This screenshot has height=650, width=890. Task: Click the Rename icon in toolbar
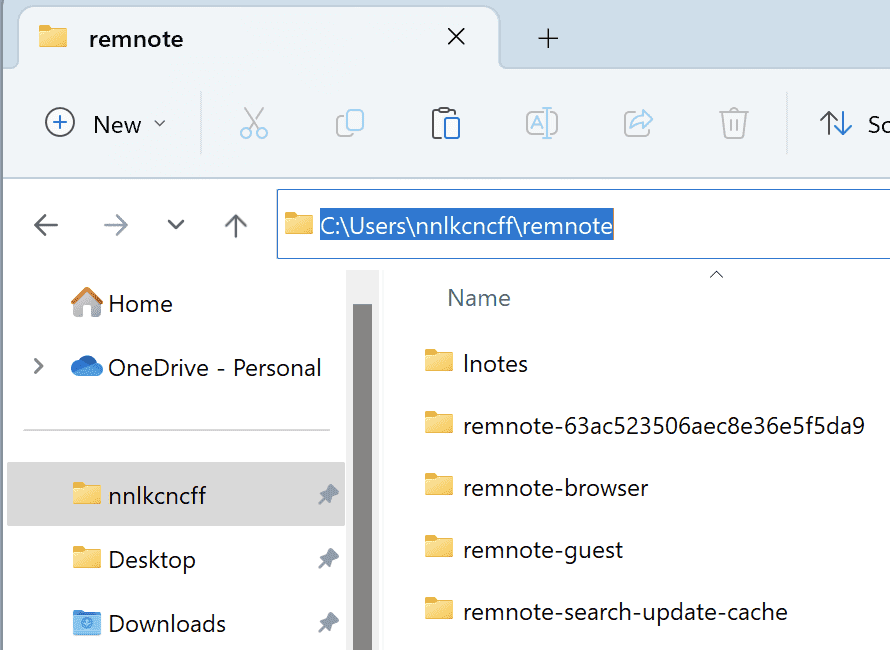[541, 124]
